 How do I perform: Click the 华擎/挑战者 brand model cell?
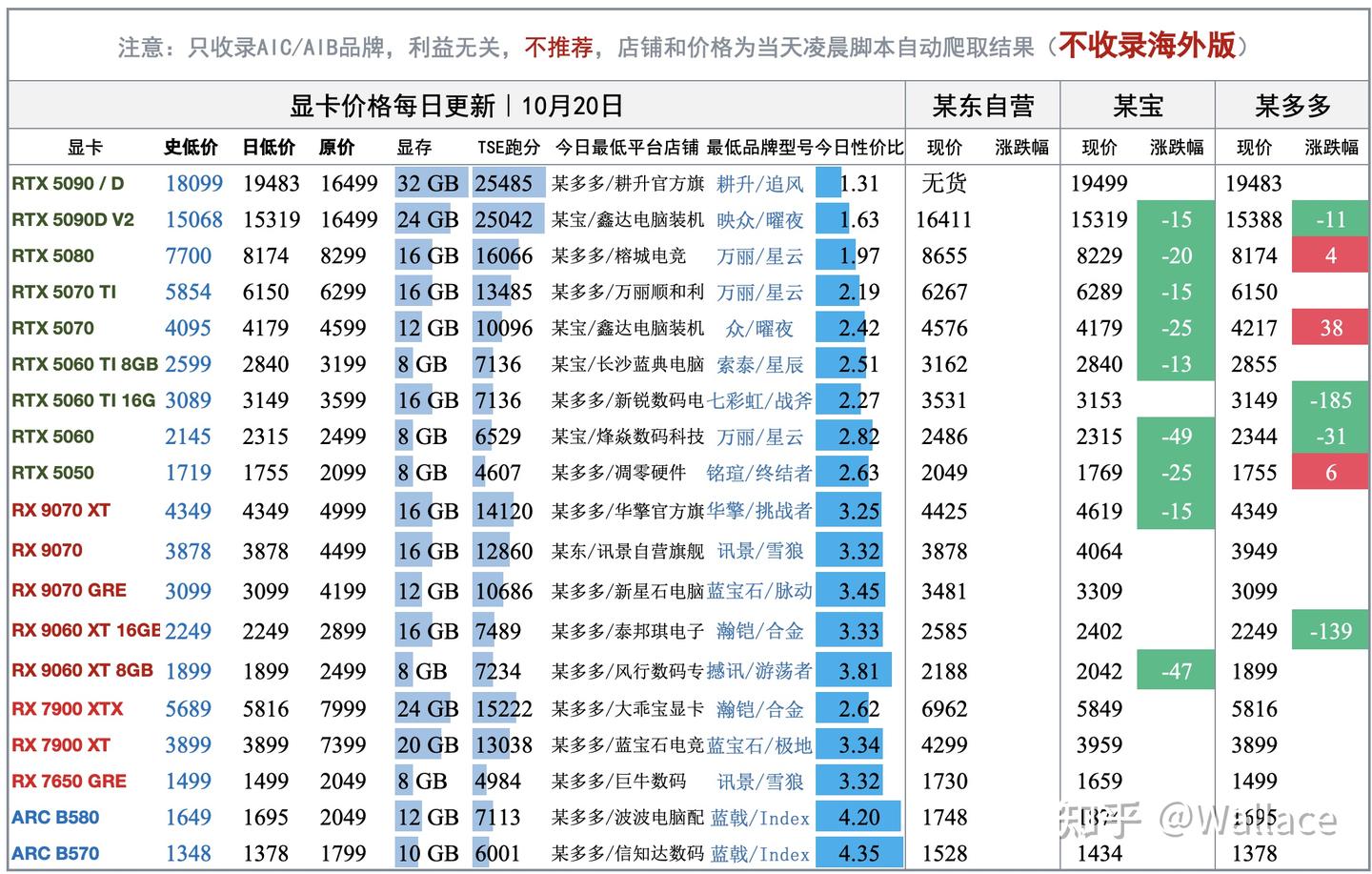coord(760,511)
